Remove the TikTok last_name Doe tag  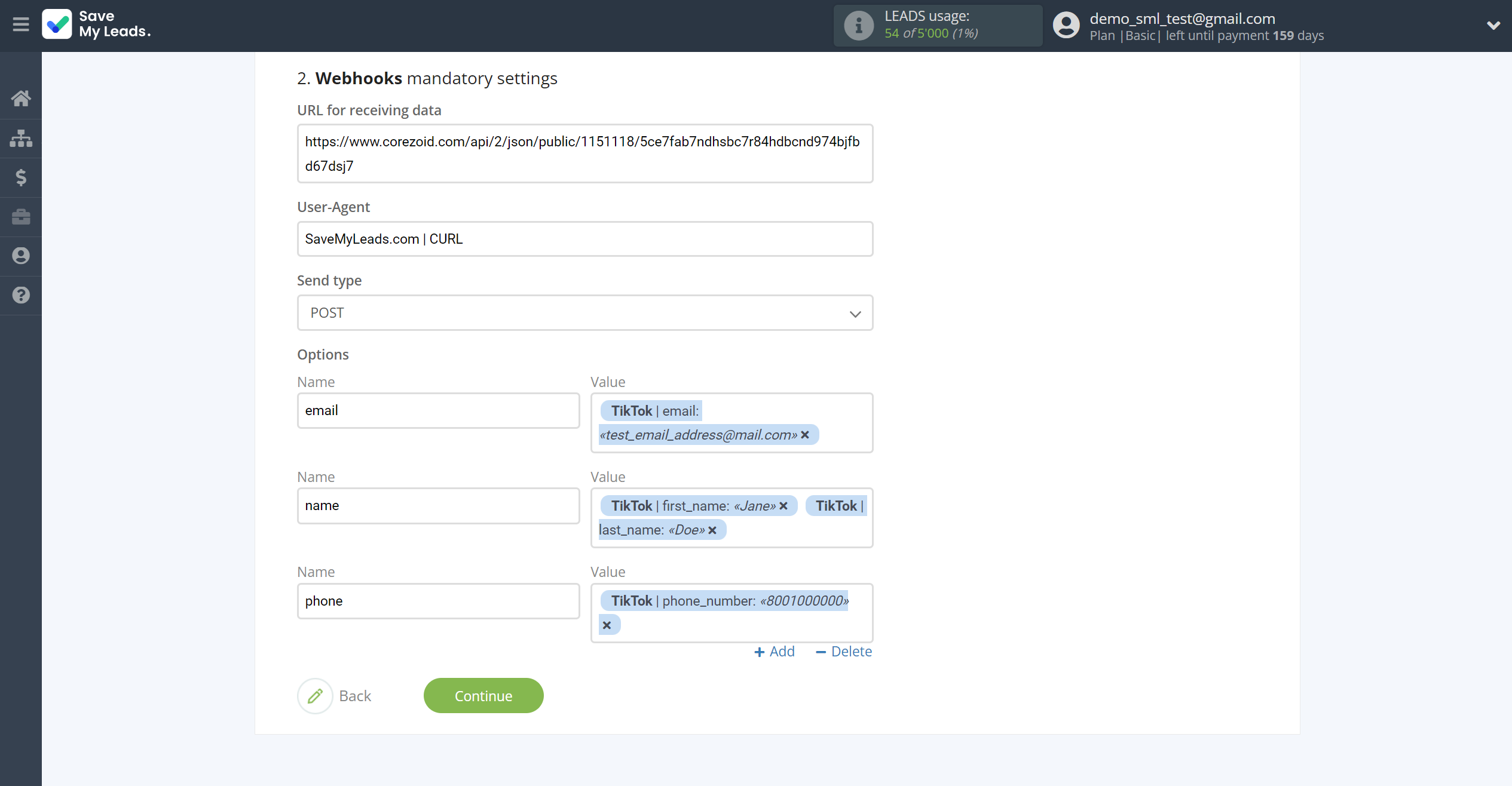pos(712,530)
